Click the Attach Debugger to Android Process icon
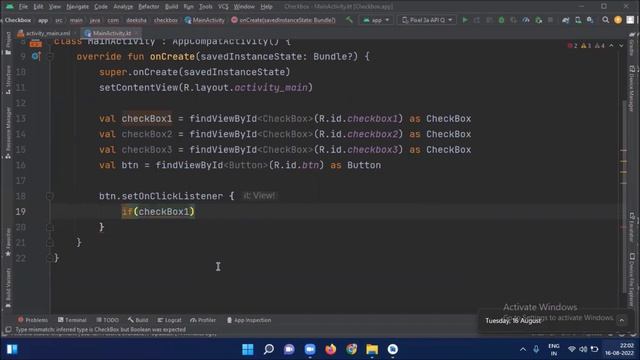The height and width of the screenshot is (360, 640). pyautogui.click(x=538, y=20)
